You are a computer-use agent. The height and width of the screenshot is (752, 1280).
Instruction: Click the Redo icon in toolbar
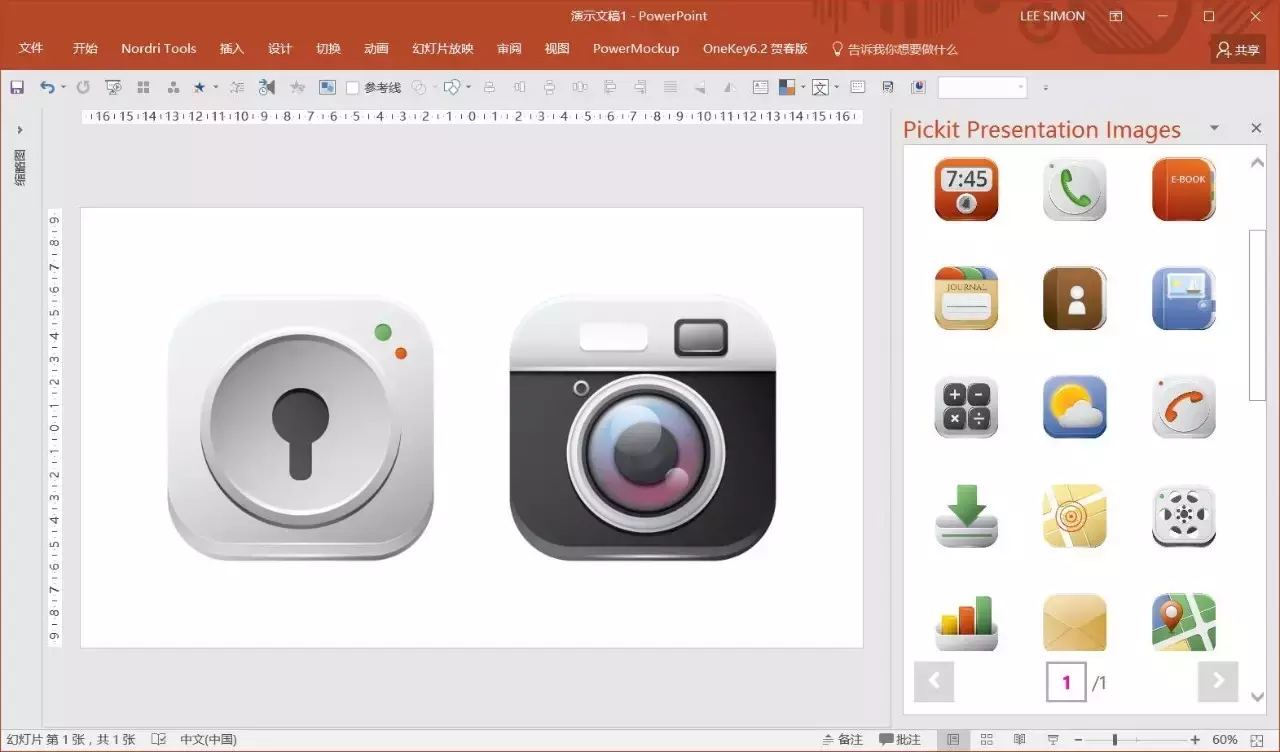tap(83, 88)
